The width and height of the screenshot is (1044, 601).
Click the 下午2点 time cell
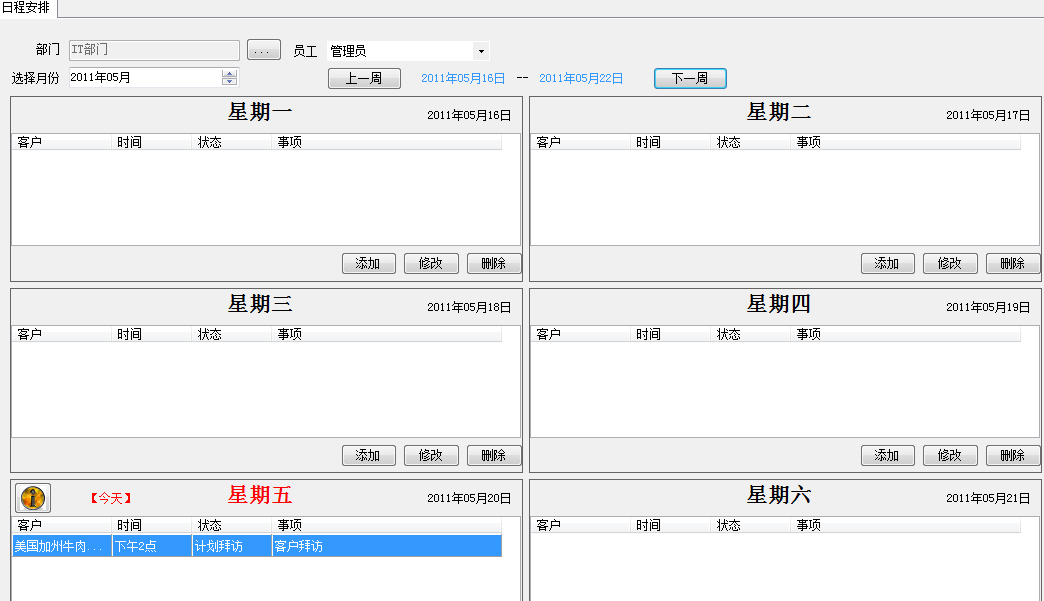(x=152, y=546)
